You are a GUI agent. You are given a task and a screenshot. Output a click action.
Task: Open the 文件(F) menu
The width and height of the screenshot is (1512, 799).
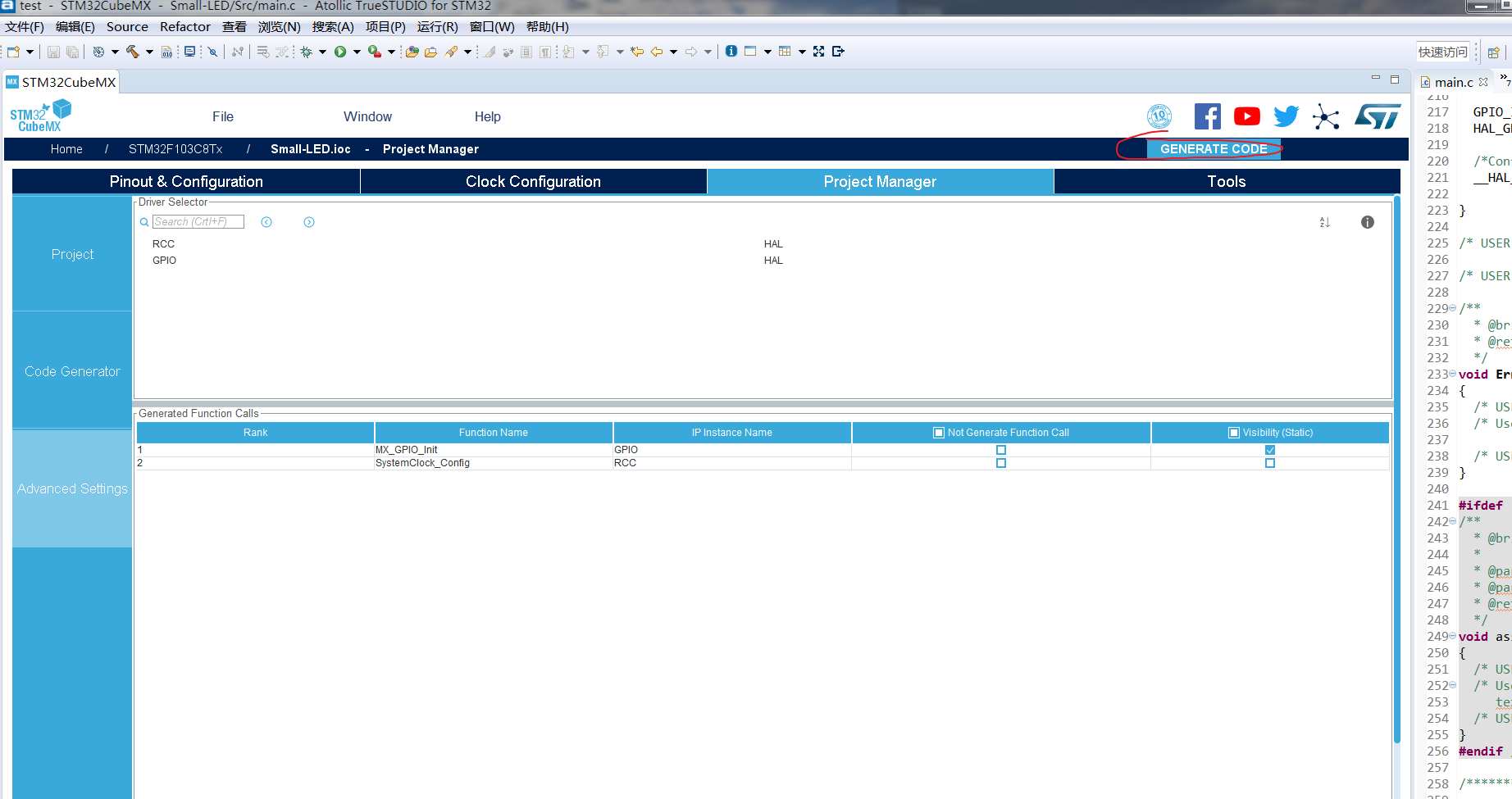pos(25,27)
